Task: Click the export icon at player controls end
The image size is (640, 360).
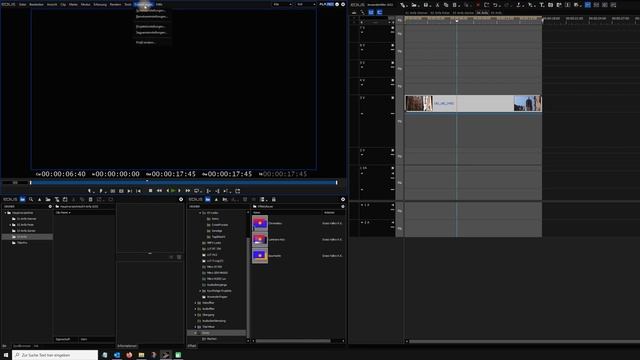Action: tap(238, 191)
